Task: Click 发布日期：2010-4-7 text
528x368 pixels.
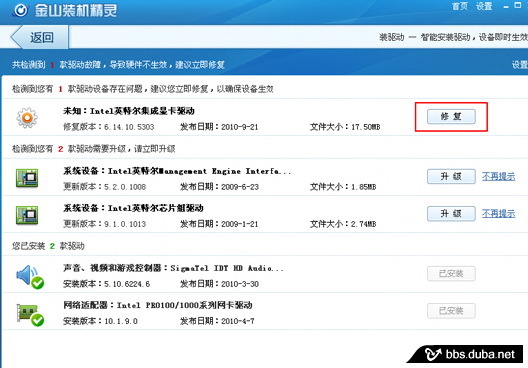Action: click(x=217, y=321)
